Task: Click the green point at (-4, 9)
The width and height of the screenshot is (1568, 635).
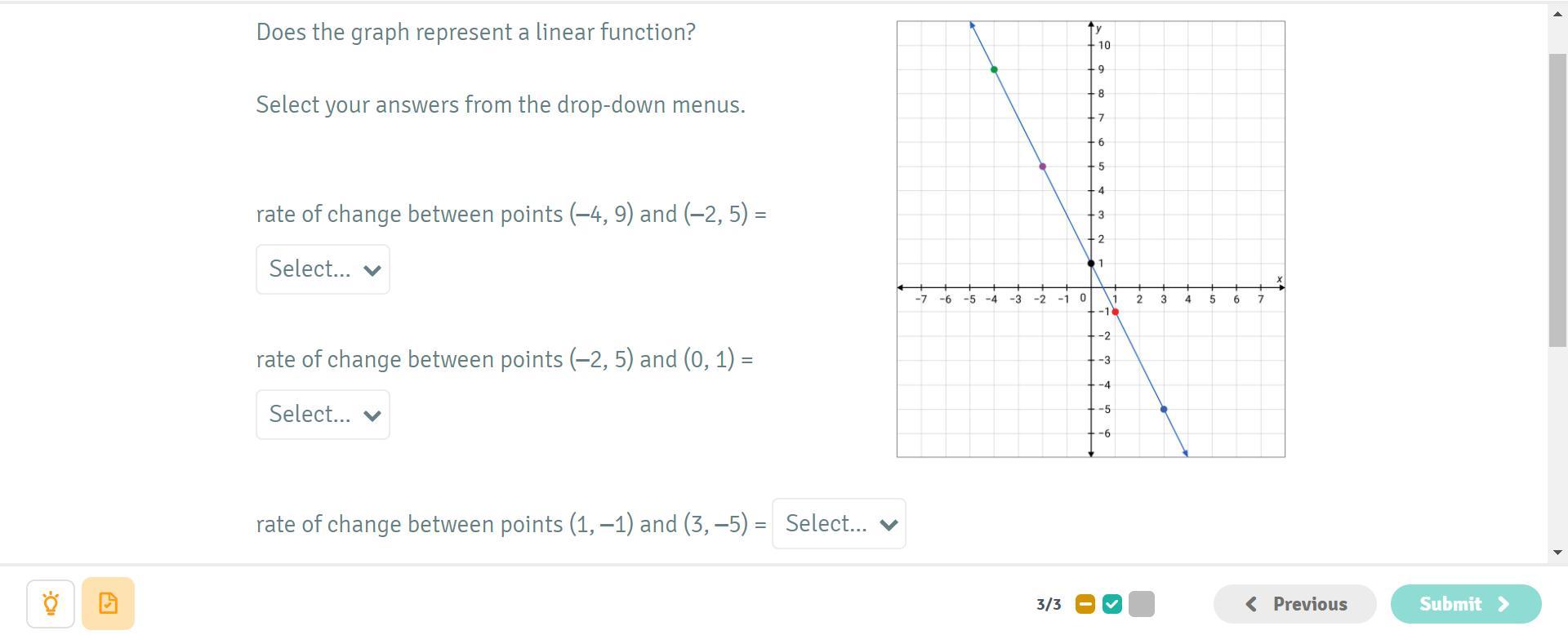Action: click(x=994, y=69)
